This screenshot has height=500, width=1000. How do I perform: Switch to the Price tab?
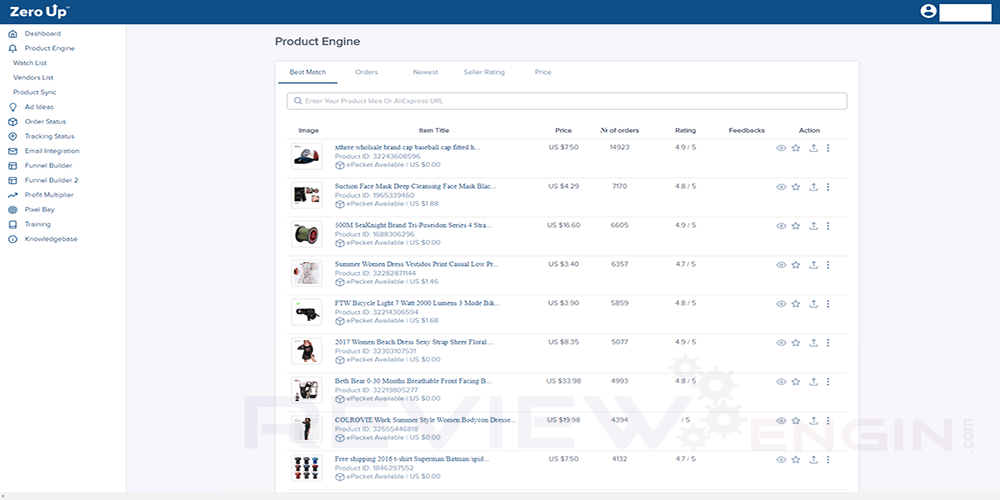tap(543, 72)
